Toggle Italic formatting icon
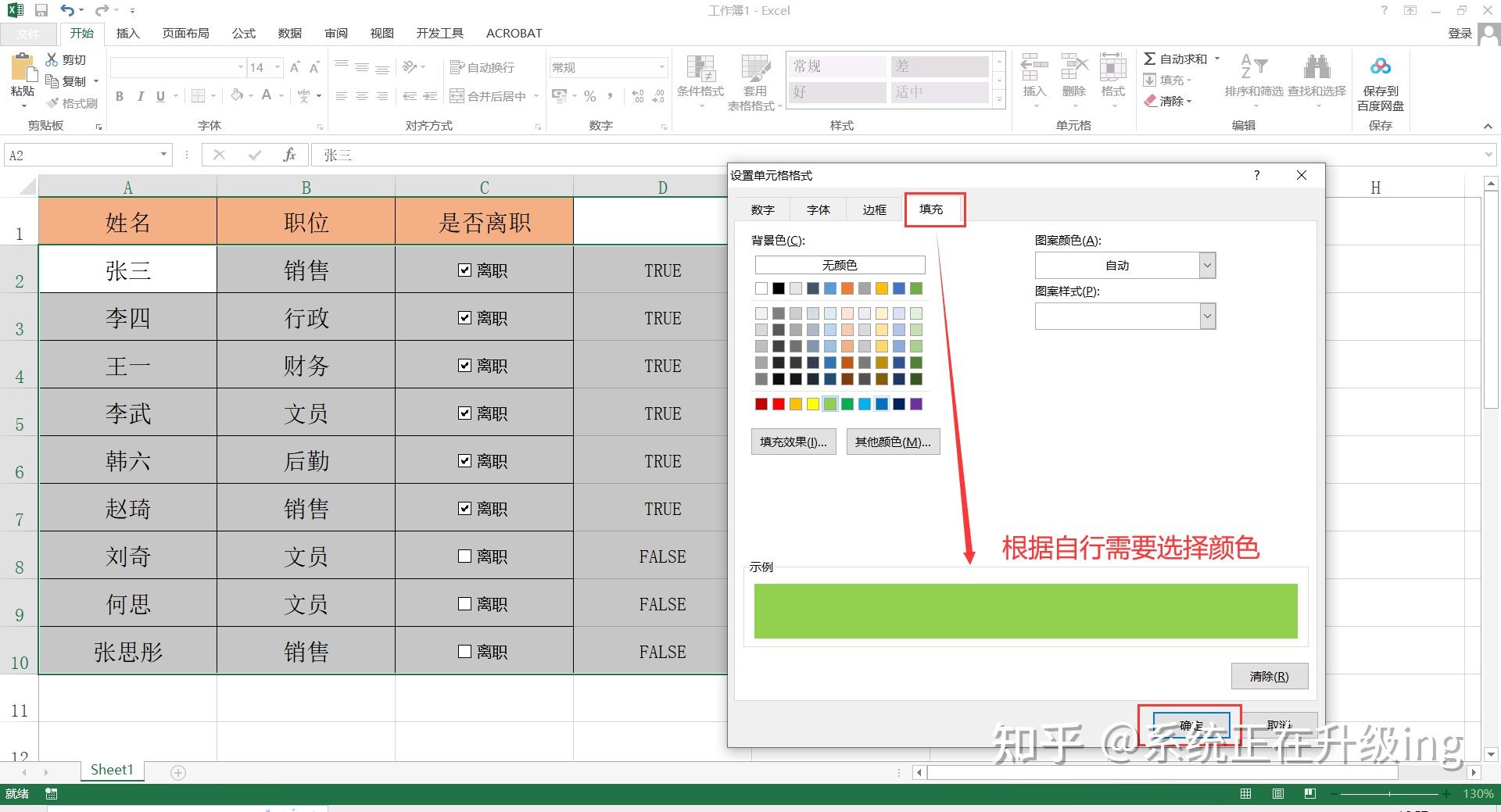This screenshot has height=812, width=1501. [140, 96]
